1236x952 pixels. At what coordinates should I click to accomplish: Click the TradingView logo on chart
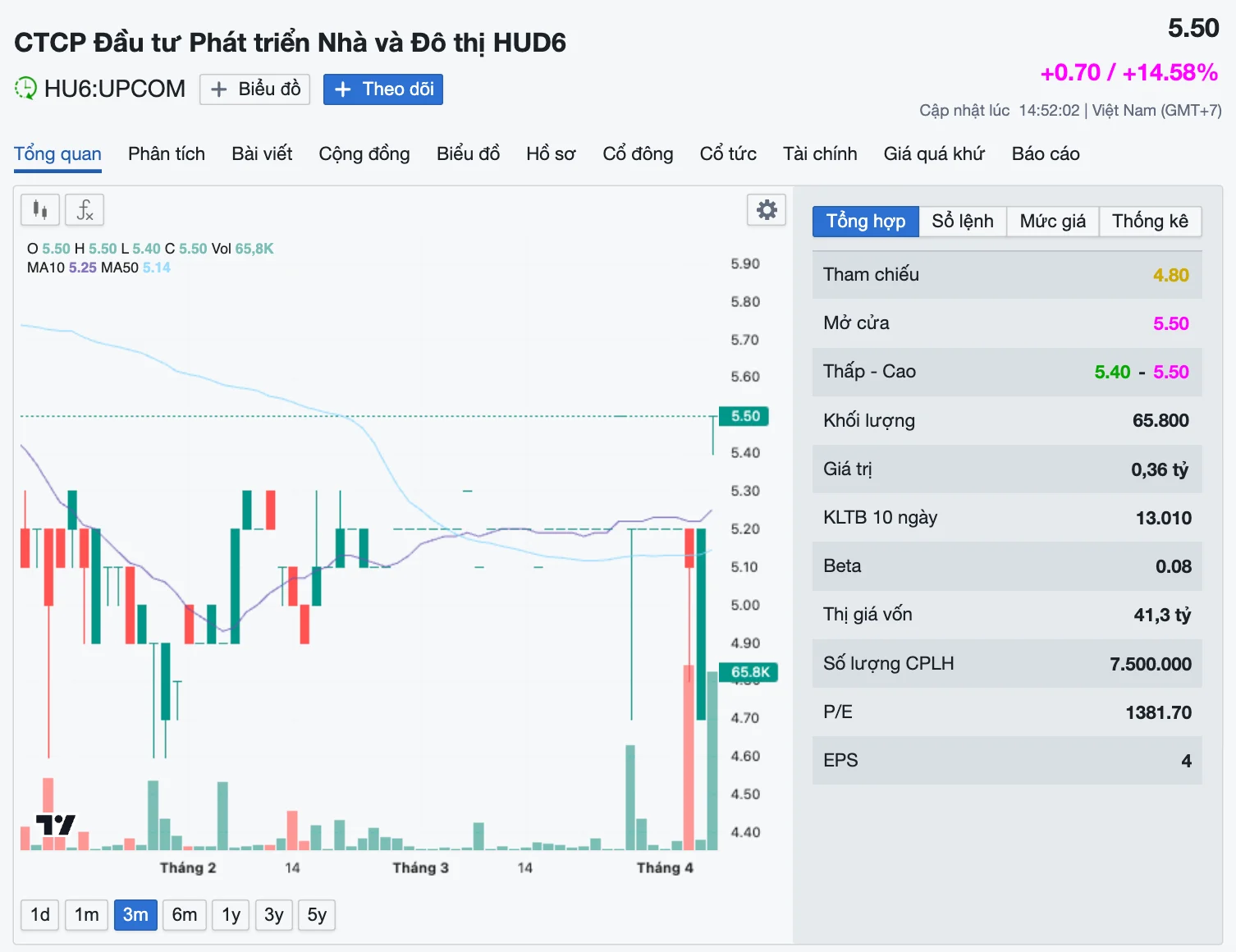55,825
